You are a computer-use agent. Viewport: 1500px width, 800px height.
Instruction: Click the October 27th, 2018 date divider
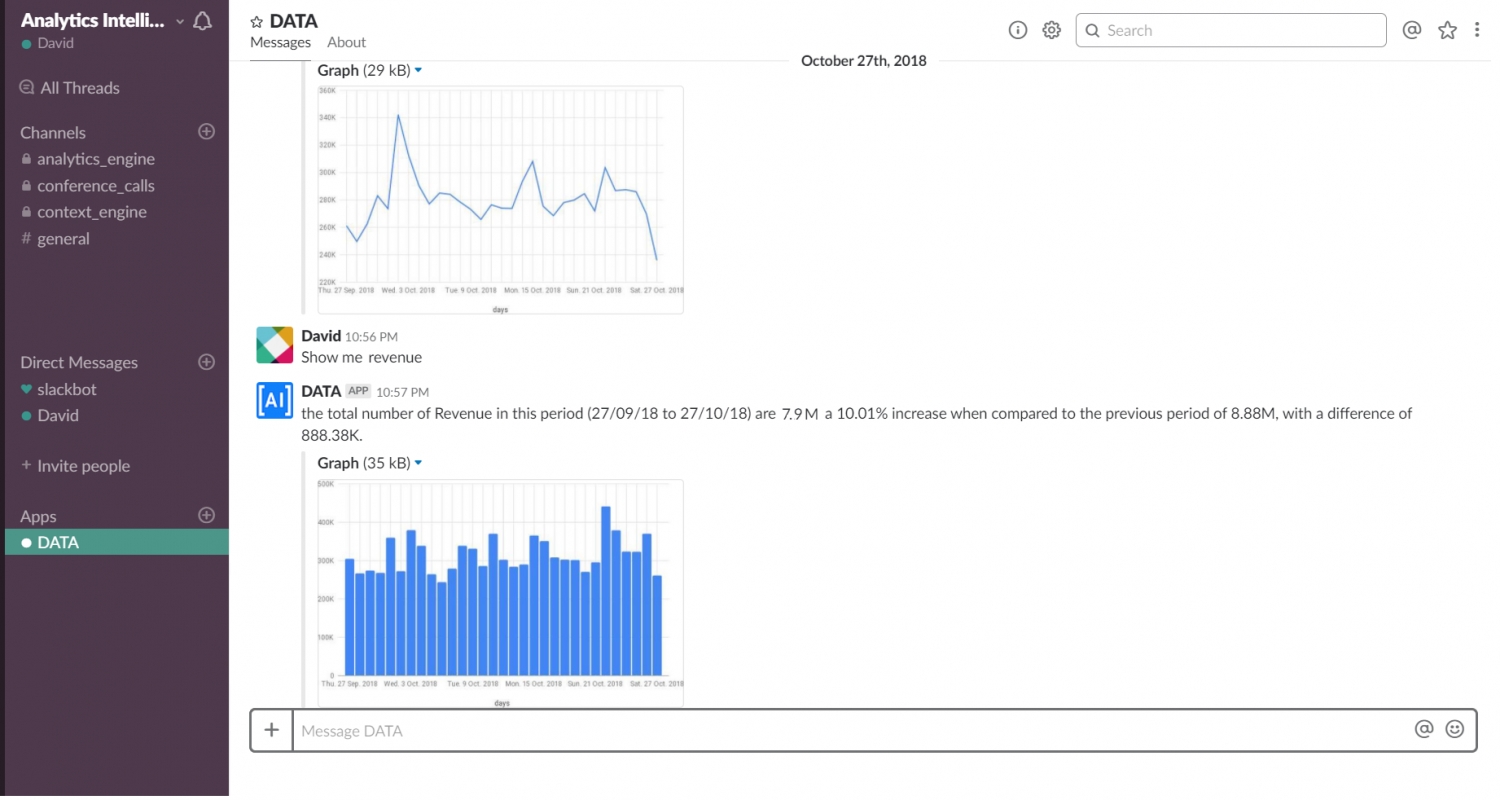(863, 61)
